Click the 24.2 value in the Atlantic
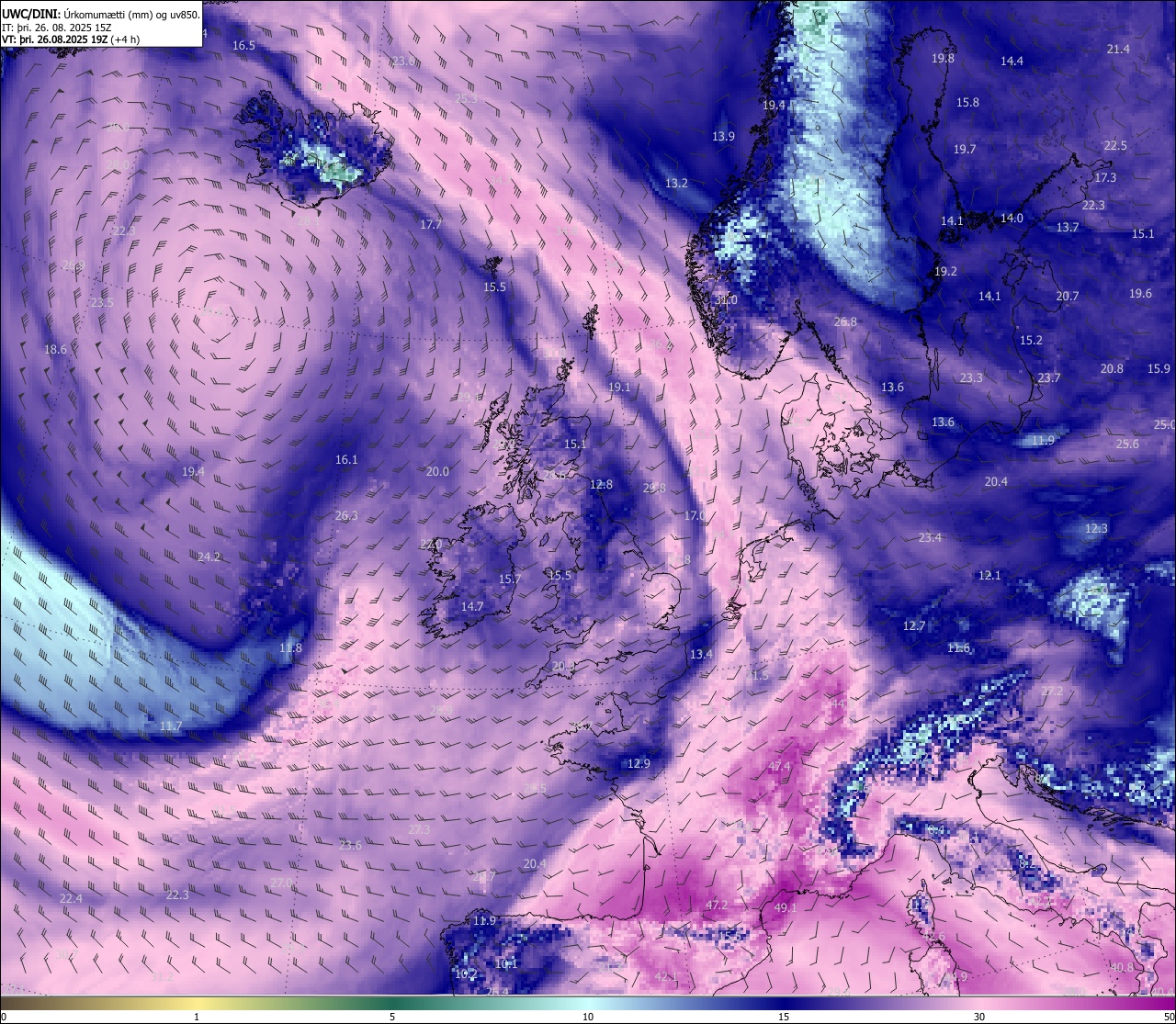 (x=209, y=557)
